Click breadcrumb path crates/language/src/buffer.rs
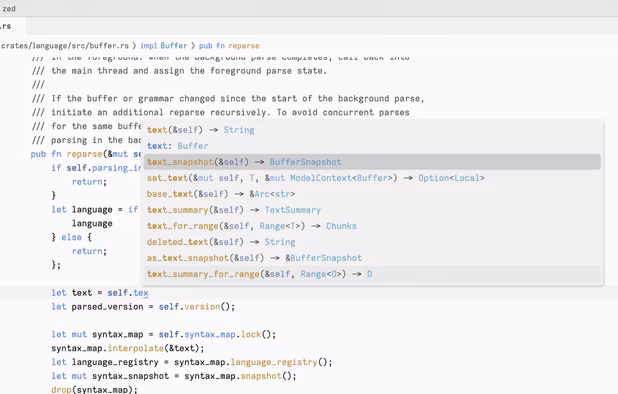 [x=65, y=46]
